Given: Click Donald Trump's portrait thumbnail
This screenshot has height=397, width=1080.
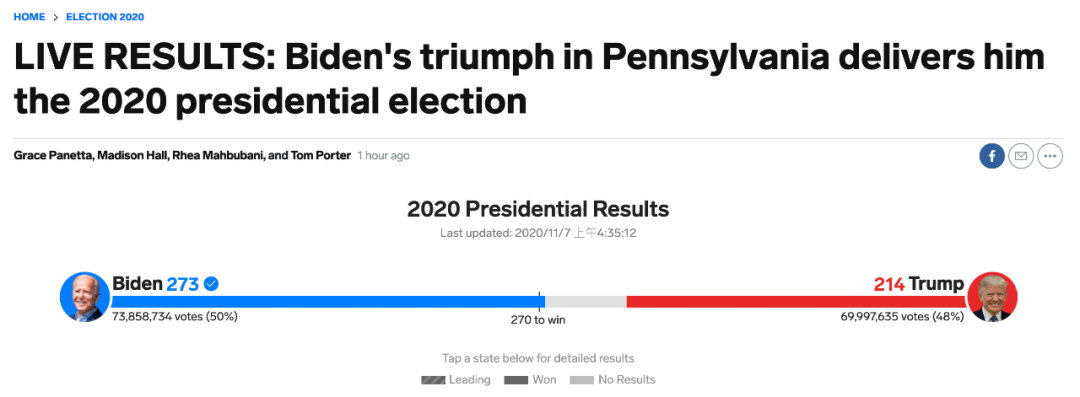Looking at the screenshot, I should [x=993, y=297].
